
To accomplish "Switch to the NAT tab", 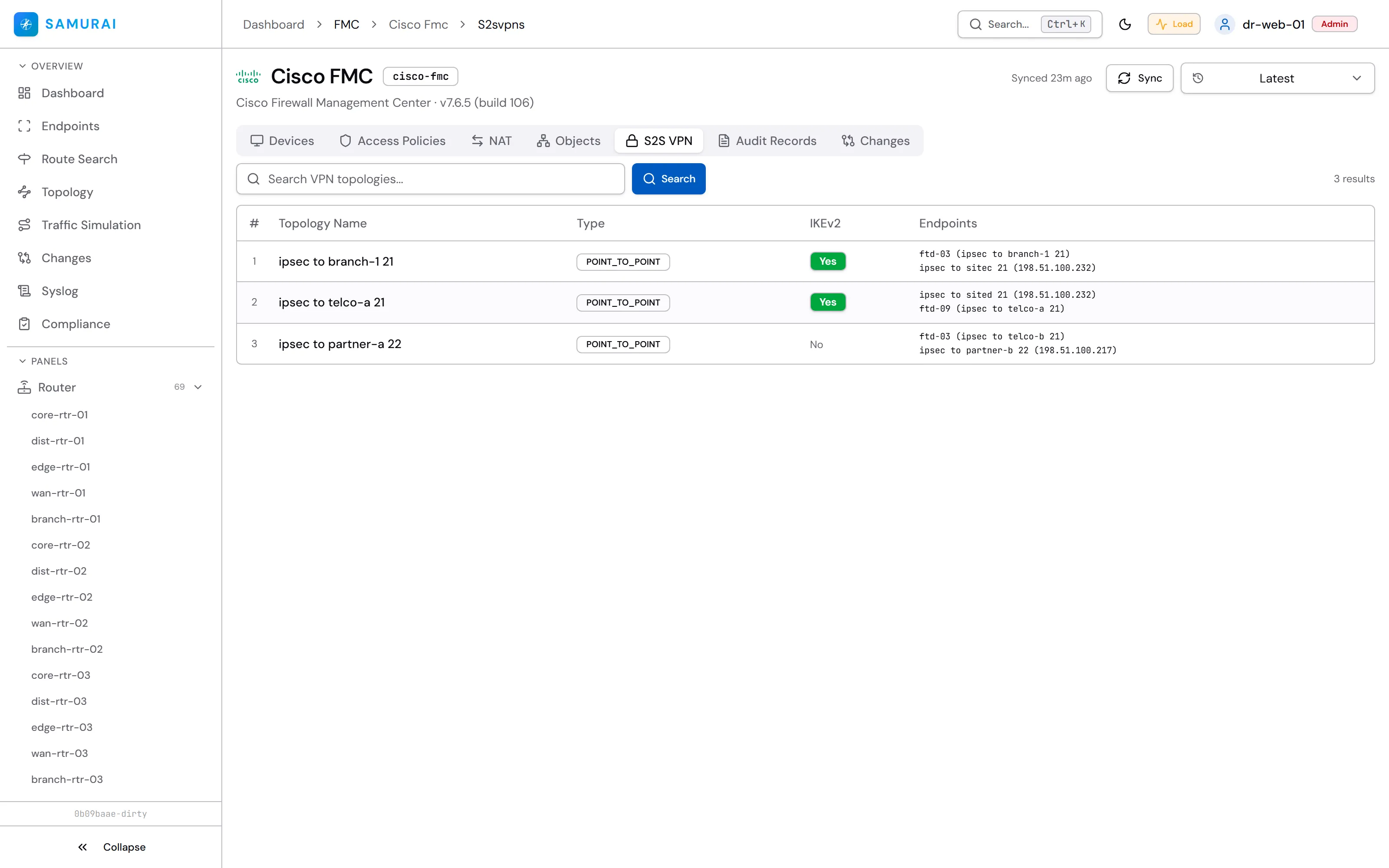I will (491, 141).
